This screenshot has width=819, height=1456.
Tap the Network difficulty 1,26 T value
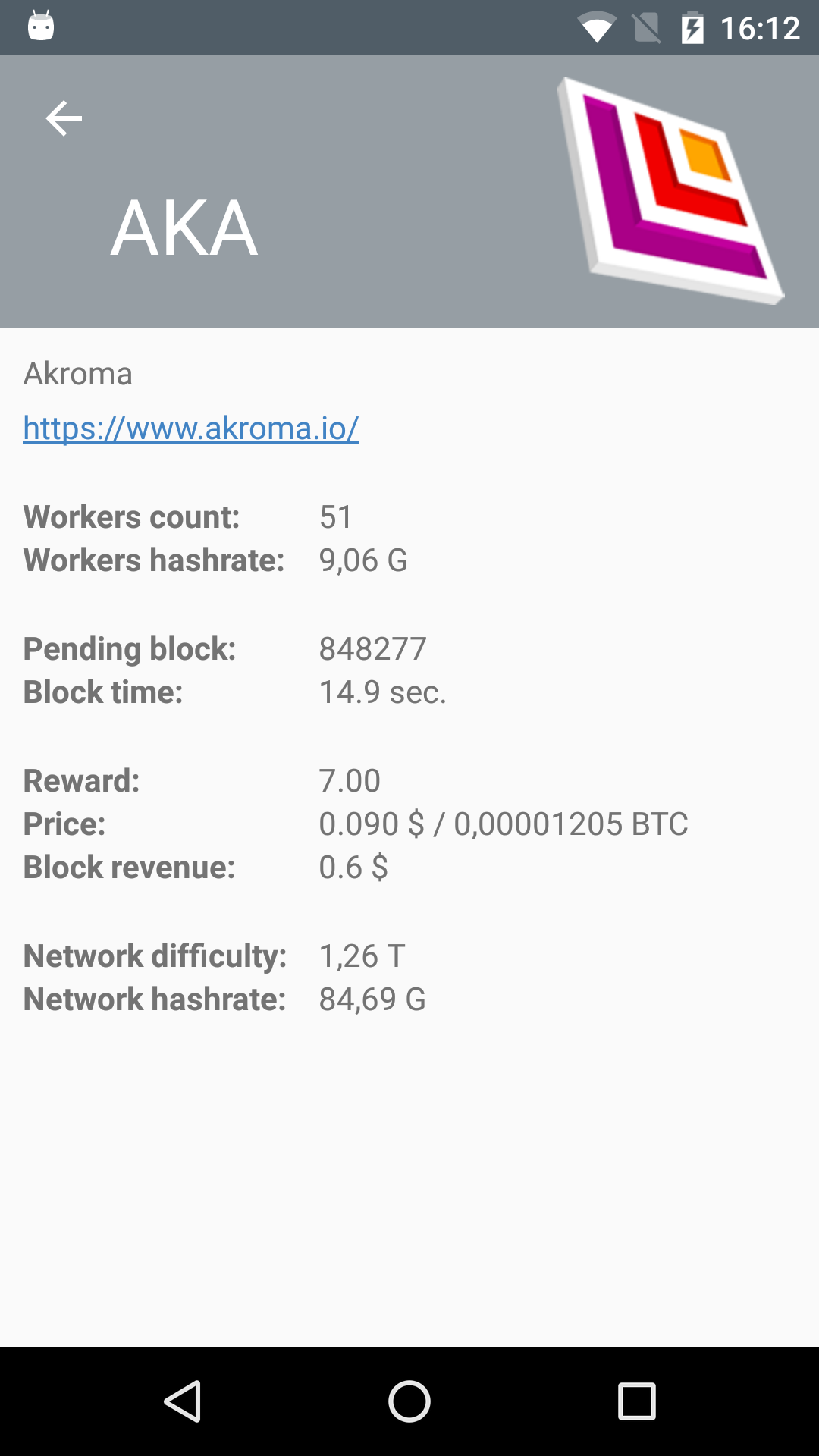click(x=362, y=956)
